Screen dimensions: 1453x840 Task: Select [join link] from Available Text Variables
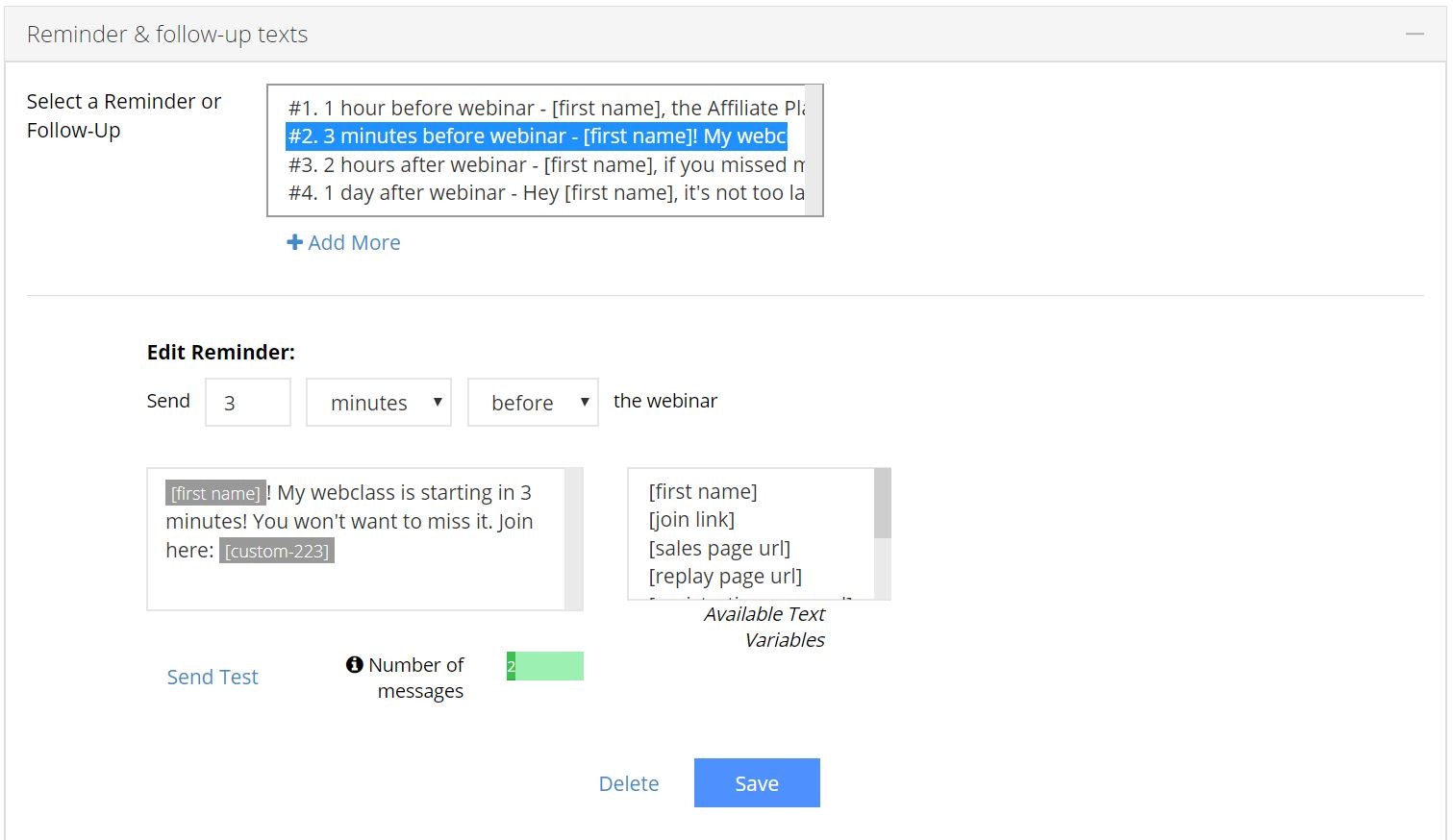tap(691, 519)
